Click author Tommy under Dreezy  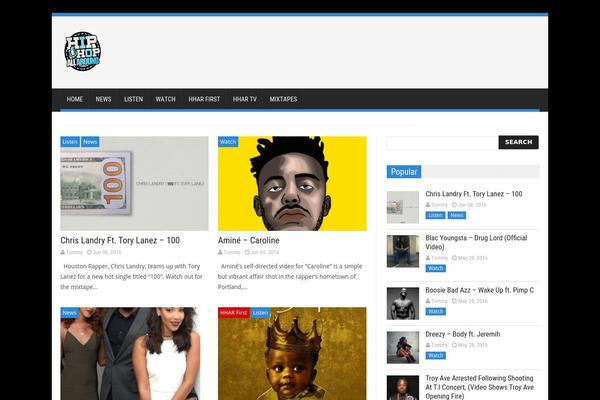[x=439, y=345]
